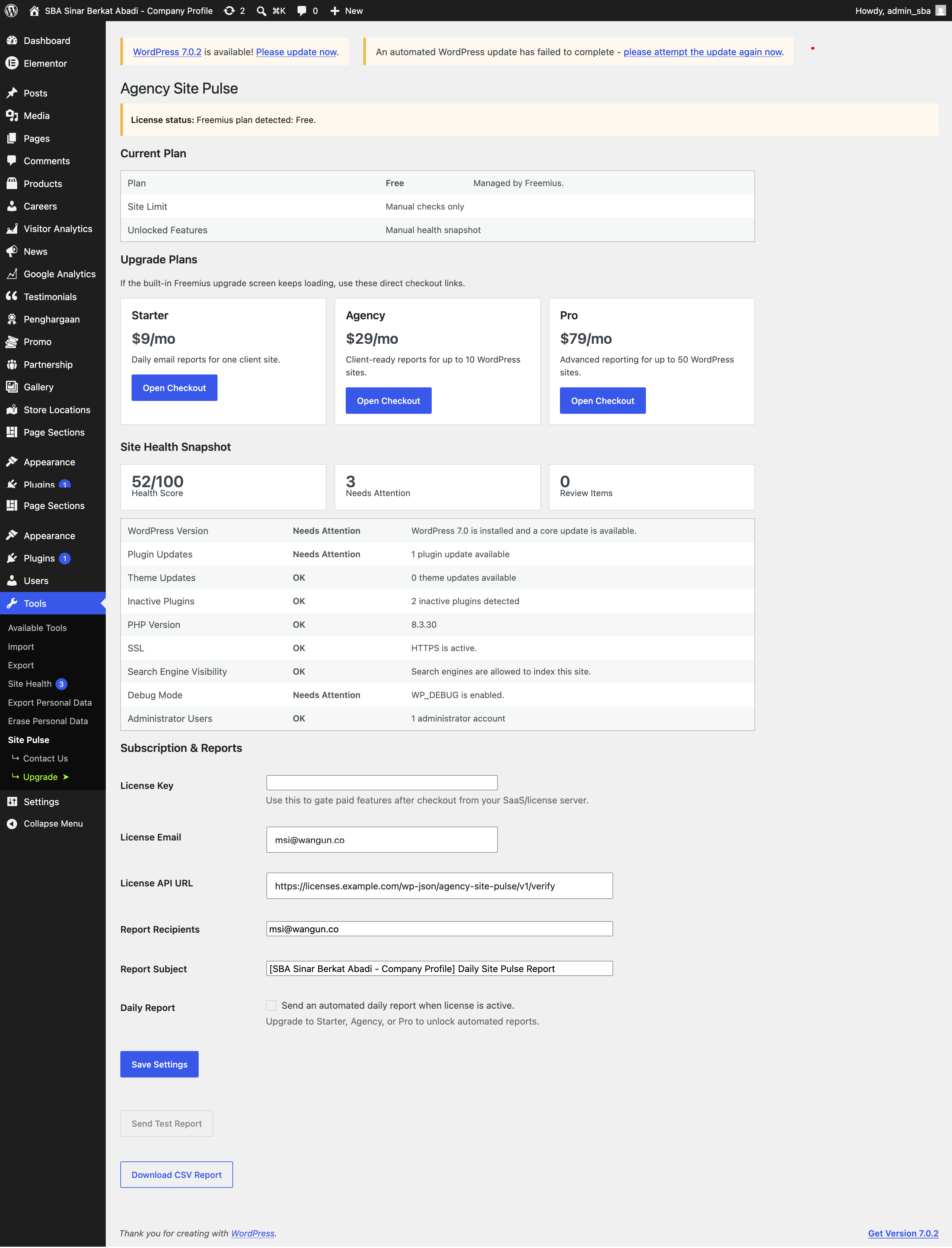Click Open Checkout for Pro plan
This screenshot has height=1248, width=952.
click(603, 401)
